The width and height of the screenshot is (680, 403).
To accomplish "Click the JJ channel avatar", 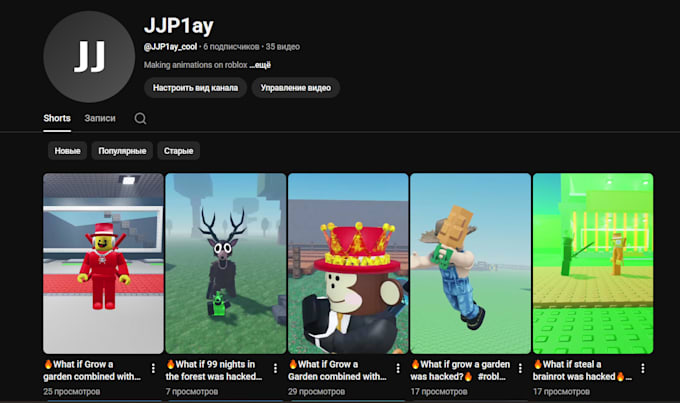I will tap(89, 57).
